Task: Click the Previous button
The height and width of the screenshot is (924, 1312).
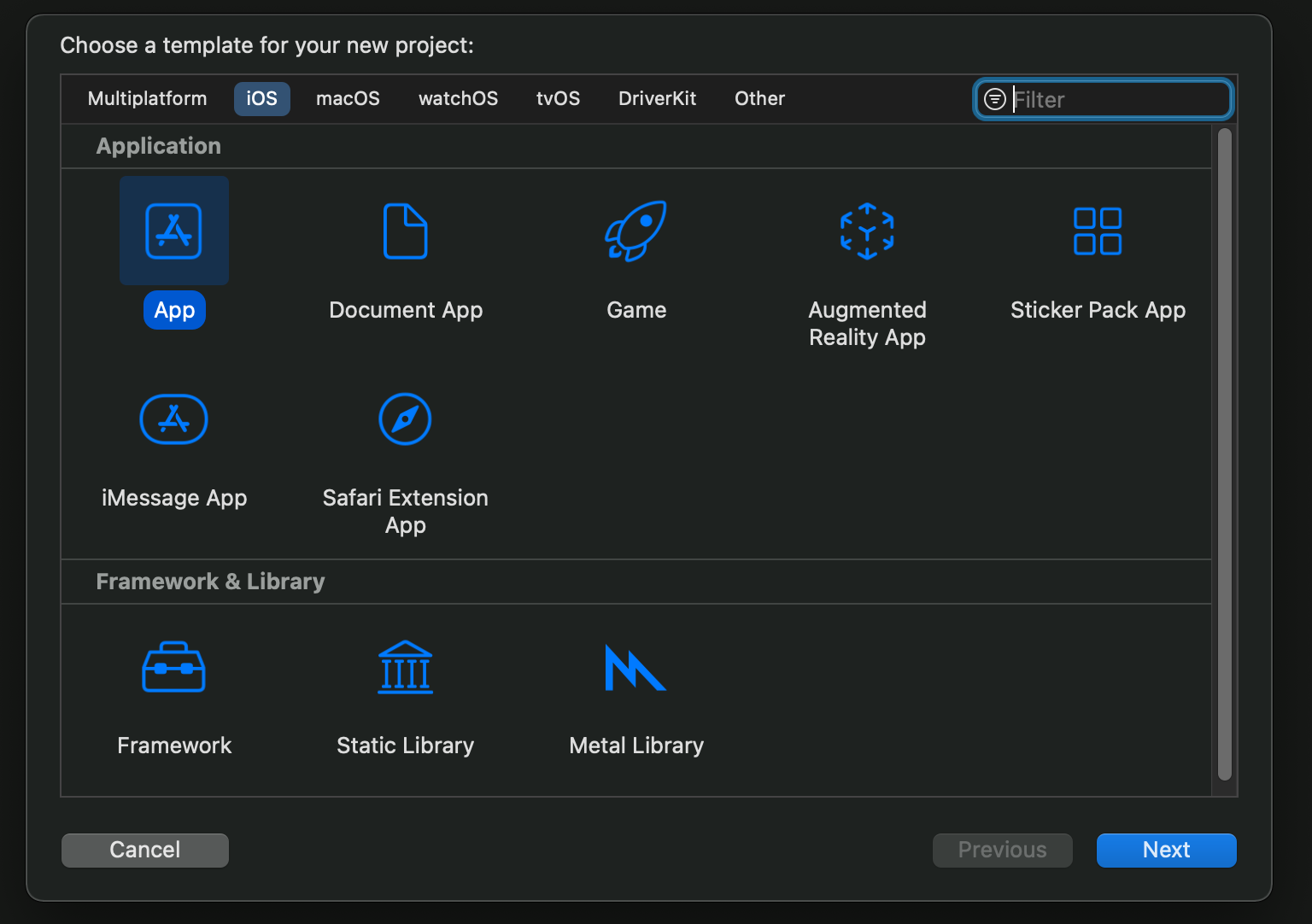Action: 1003,850
